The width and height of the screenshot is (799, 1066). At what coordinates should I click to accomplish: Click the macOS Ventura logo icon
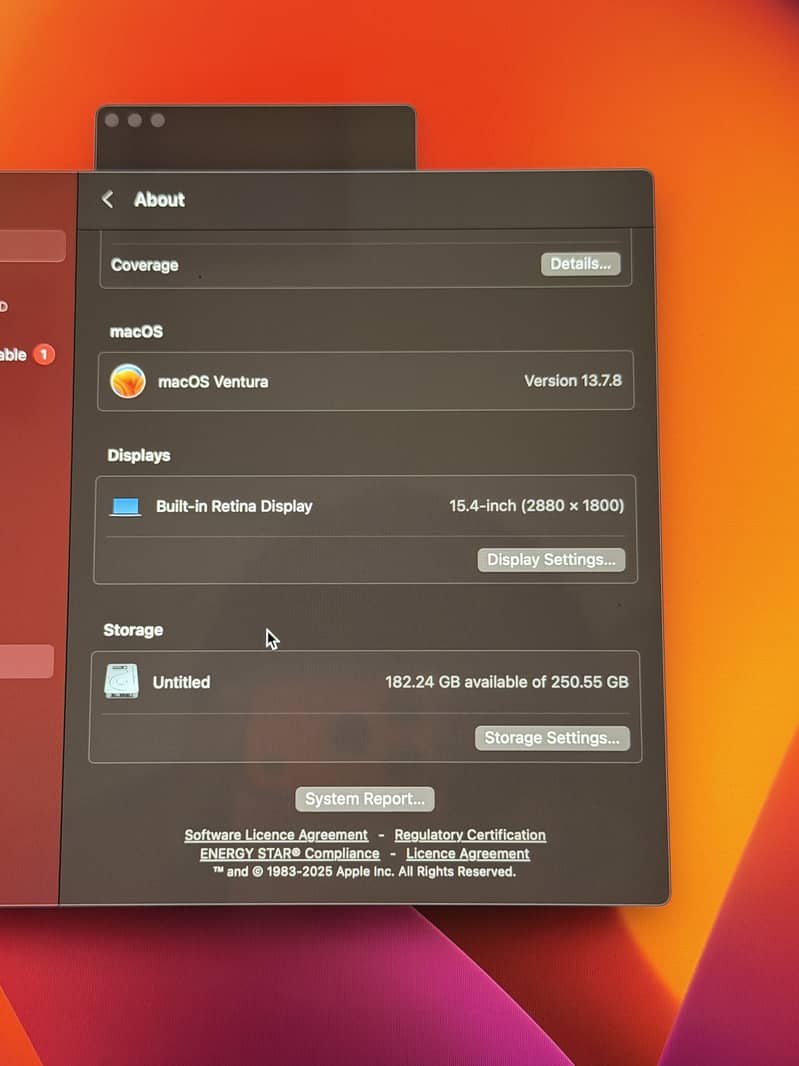[128, 381]
